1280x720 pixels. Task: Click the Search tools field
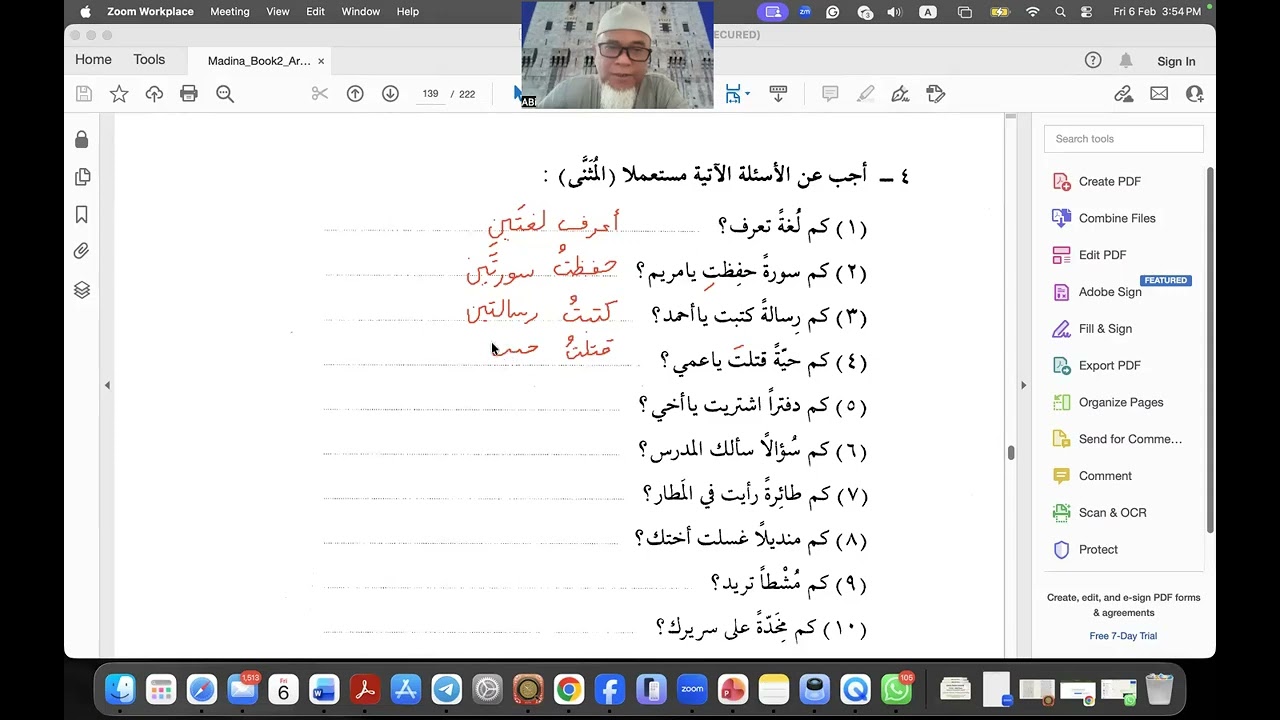click(1123, 139)
